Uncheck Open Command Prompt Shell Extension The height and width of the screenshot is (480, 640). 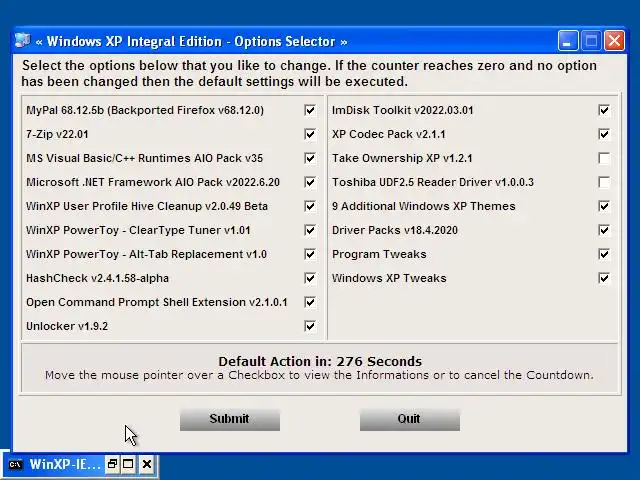tap(310, 302)
